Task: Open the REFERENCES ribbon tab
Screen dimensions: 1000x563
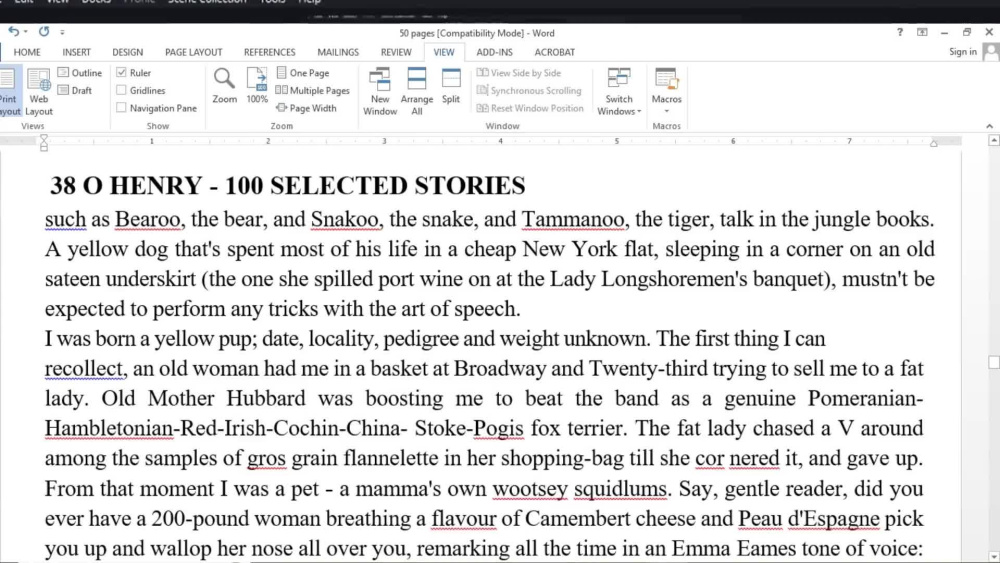Action: pos(269,52)
